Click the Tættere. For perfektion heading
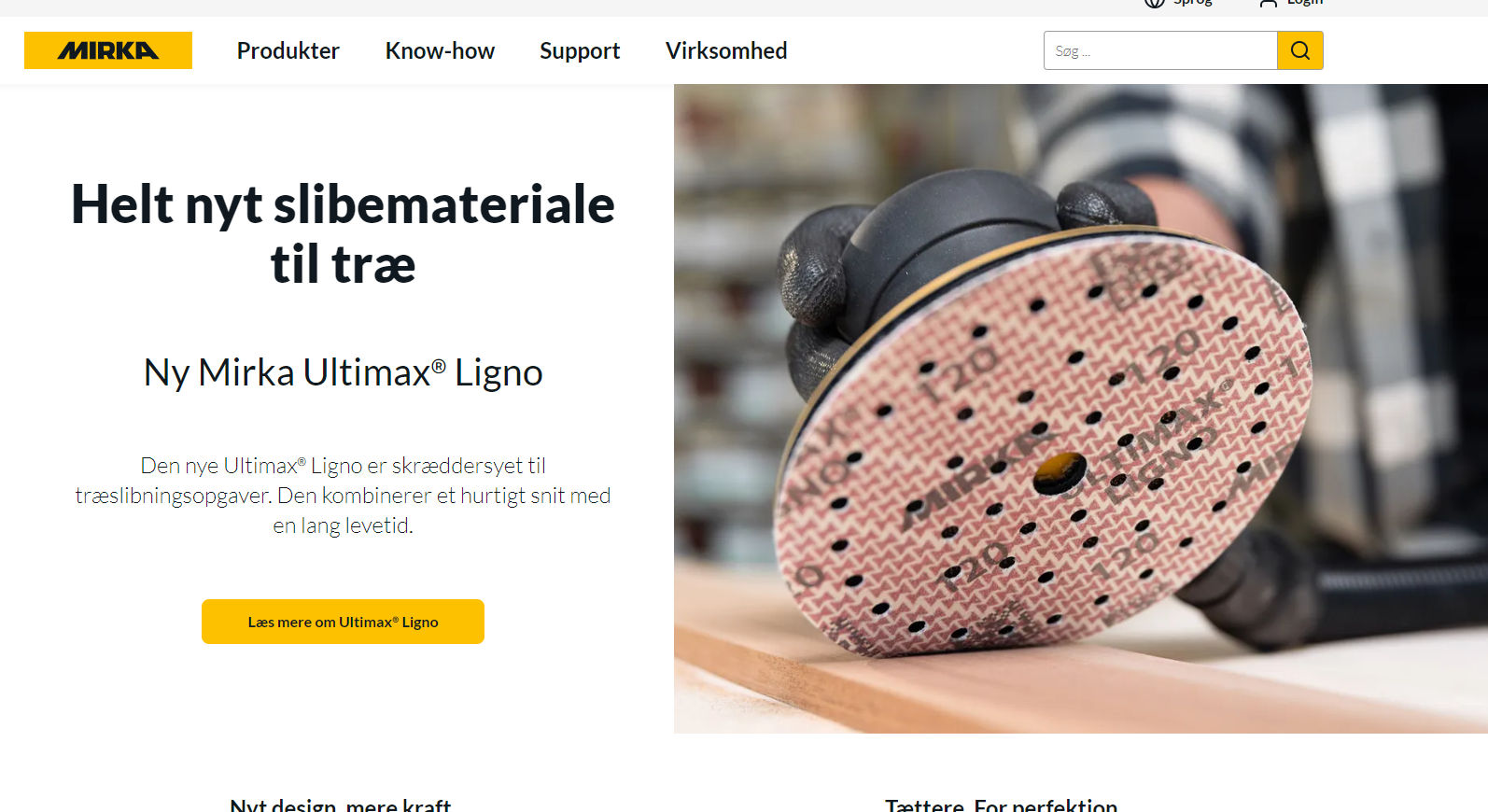Viewport: 1488px width, 812px height. (1001, 805)
